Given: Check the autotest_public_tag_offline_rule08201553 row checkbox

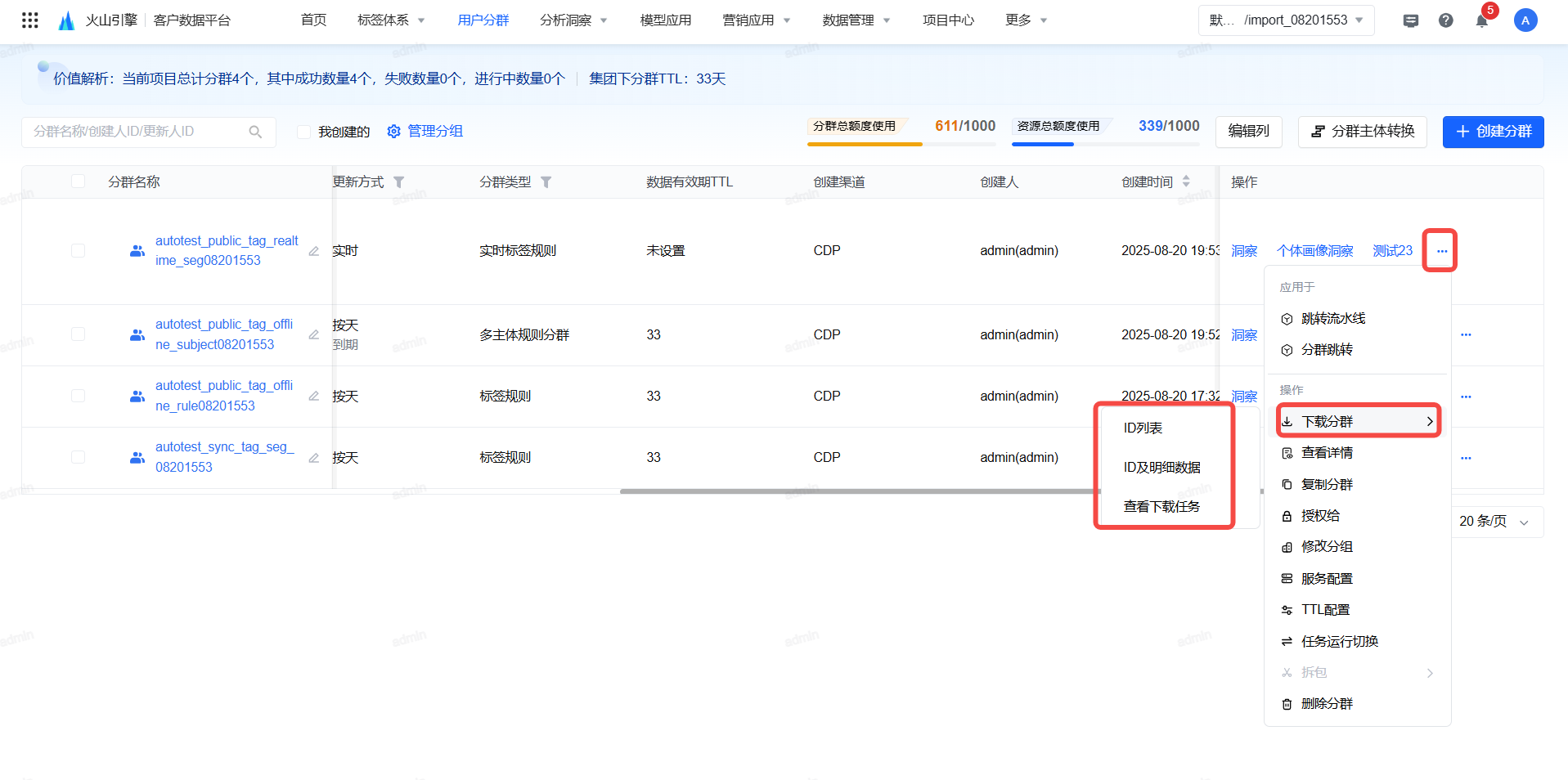Looking at the screenshot, I should 79,396.
